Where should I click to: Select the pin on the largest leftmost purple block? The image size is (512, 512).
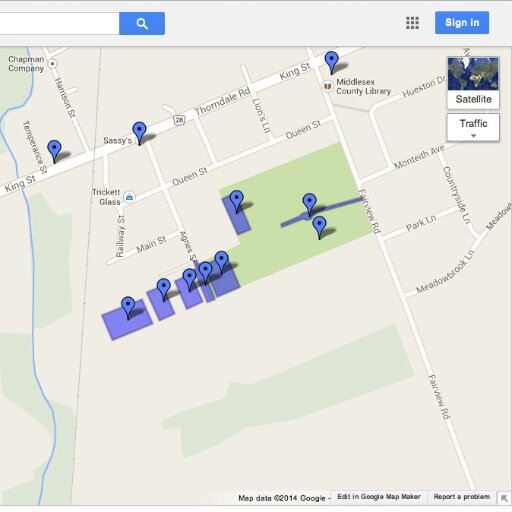128,308
